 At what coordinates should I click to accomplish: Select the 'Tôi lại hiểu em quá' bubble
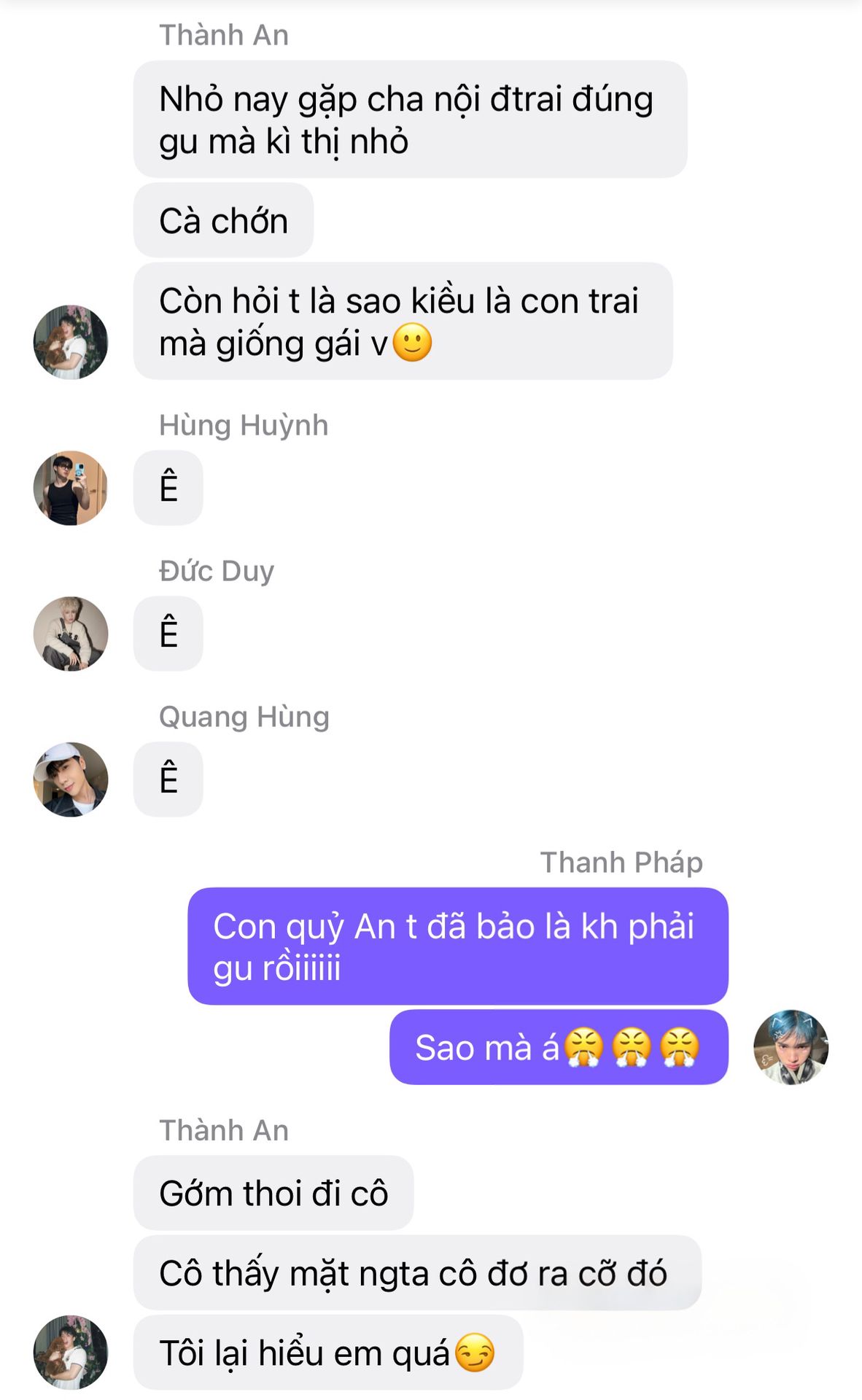coord(328,1353)
